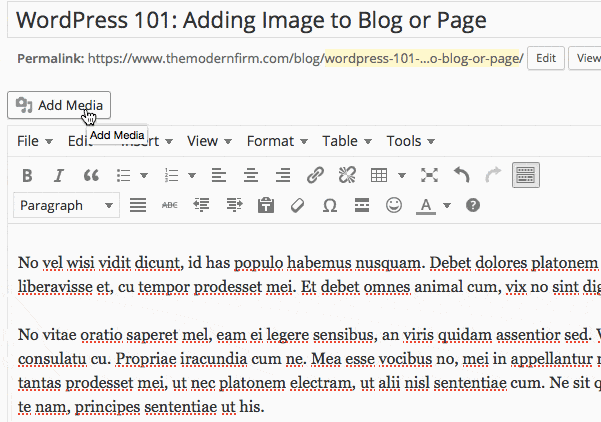601x422 pixels.
Task: Open the Table menu
Action: tap(347, 141)
